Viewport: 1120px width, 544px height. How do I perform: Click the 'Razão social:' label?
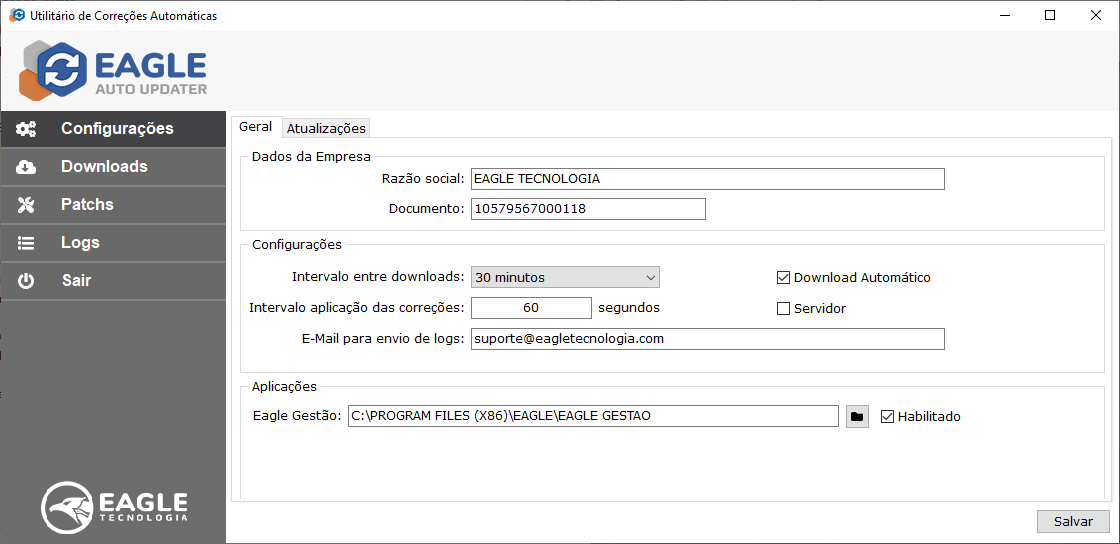tap(423, 179)
